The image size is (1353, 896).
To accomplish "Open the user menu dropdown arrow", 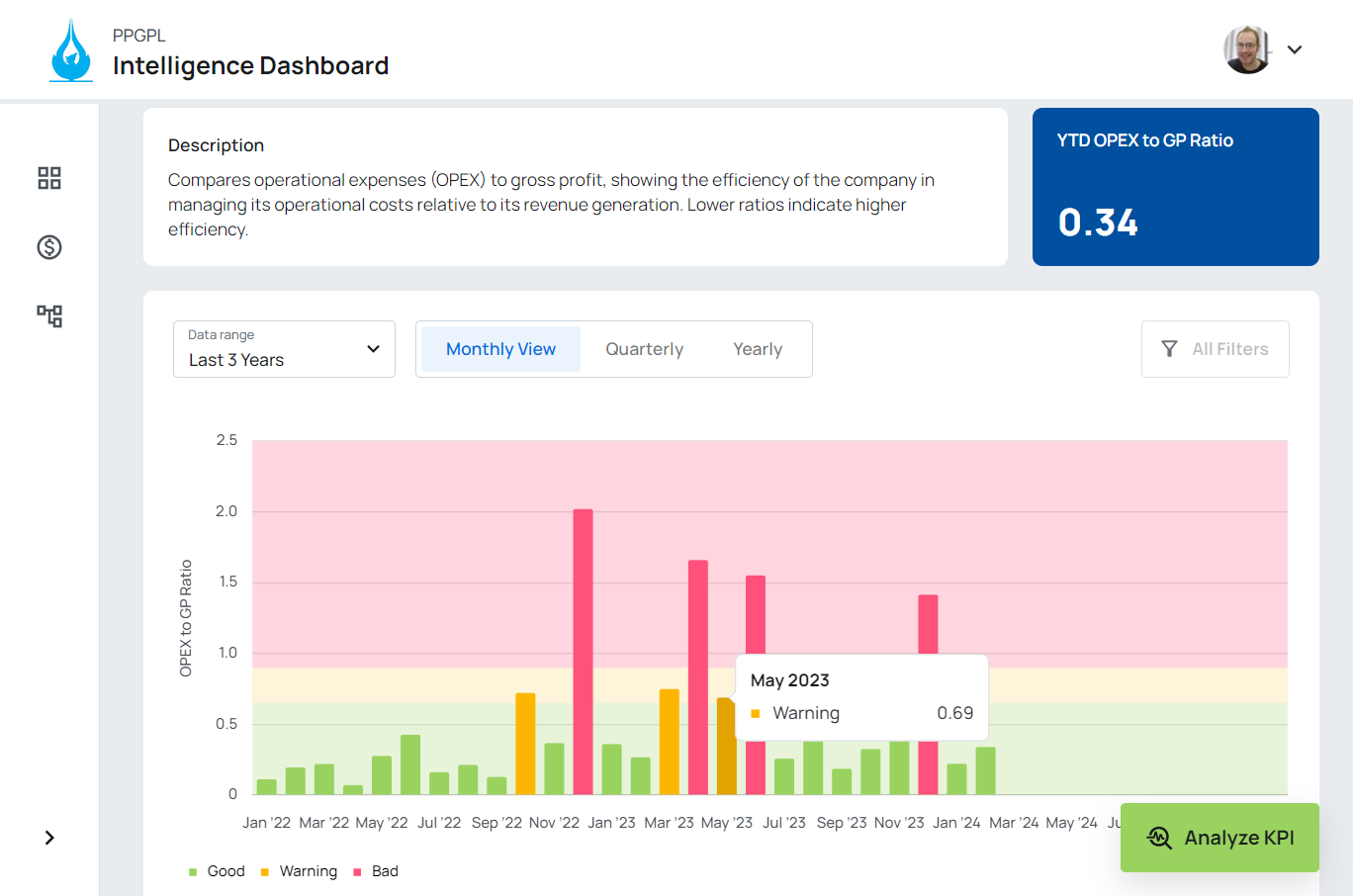I will click(1295, 49).
